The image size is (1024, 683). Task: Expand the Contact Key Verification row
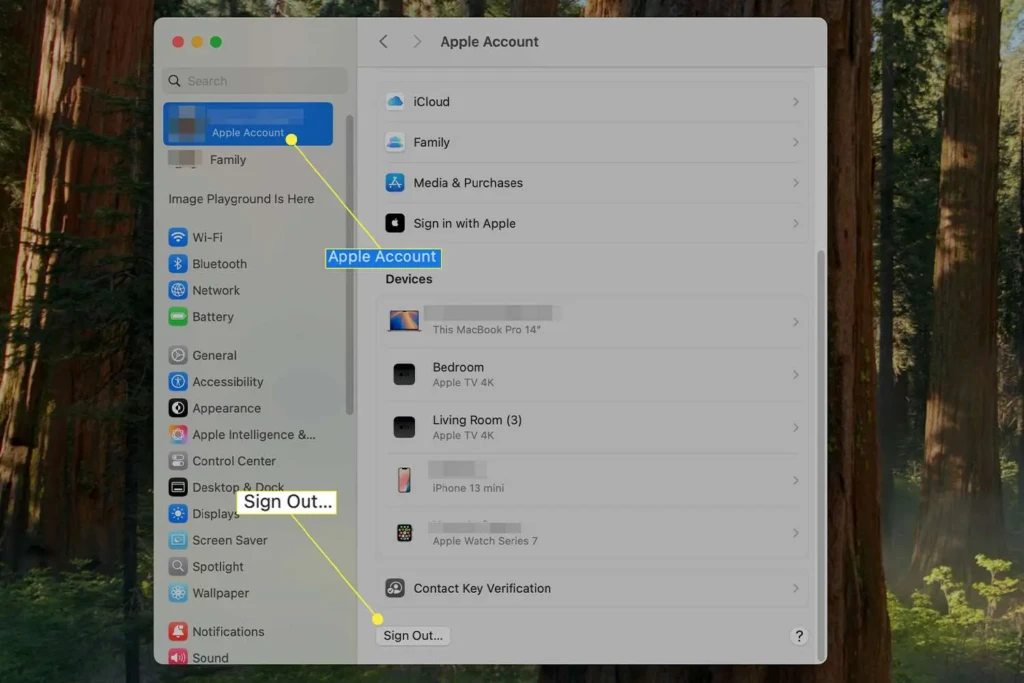click(796, 588)
